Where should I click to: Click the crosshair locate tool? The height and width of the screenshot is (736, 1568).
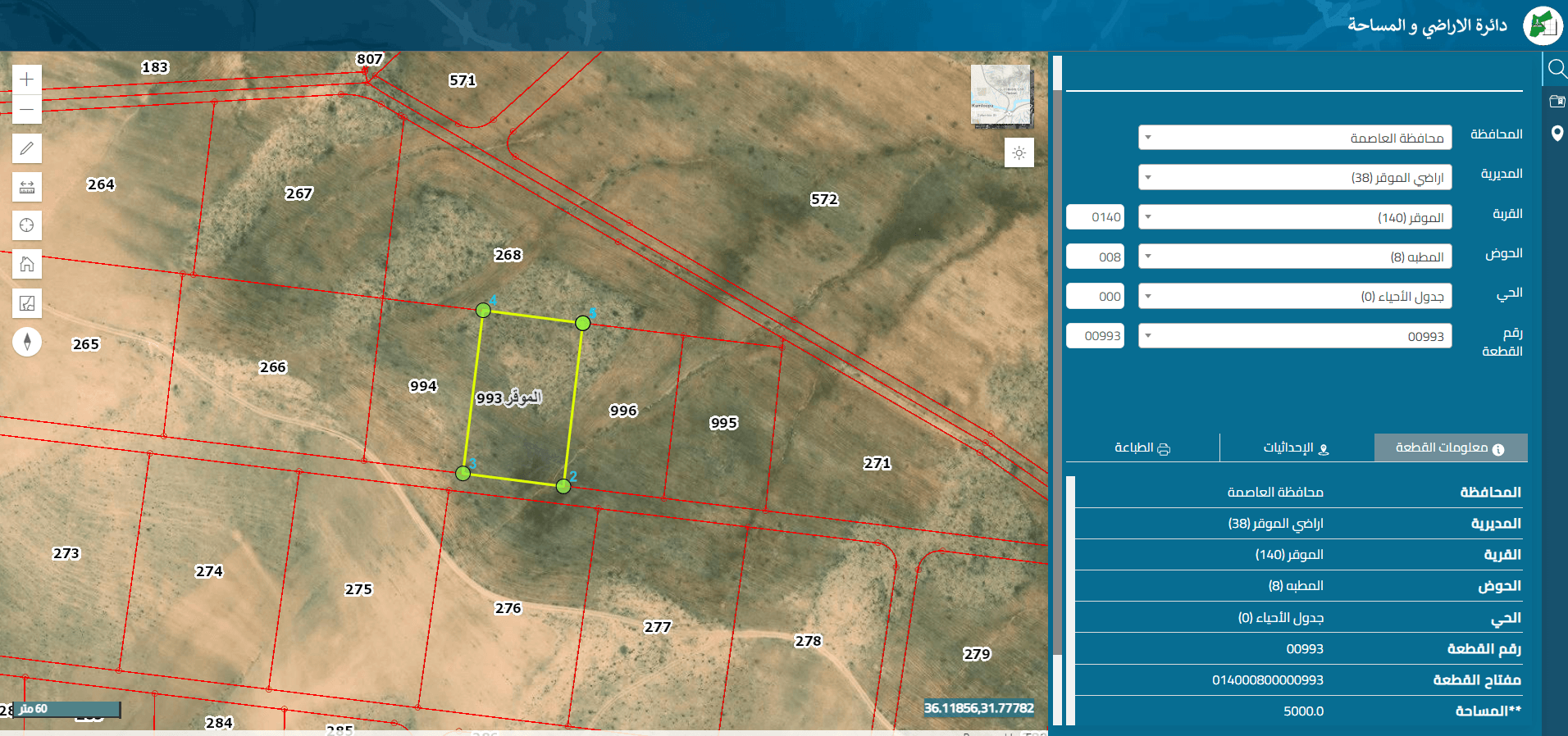[x=27, y=225]
